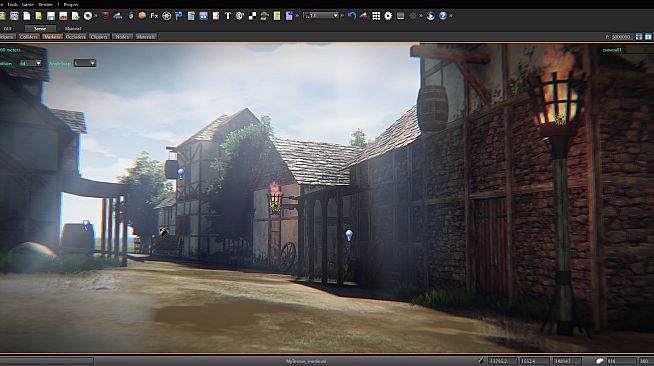Viewport: 654px width, 366px height.
Task: Click the dark red layered stack icon
Action: click(106, 16)
